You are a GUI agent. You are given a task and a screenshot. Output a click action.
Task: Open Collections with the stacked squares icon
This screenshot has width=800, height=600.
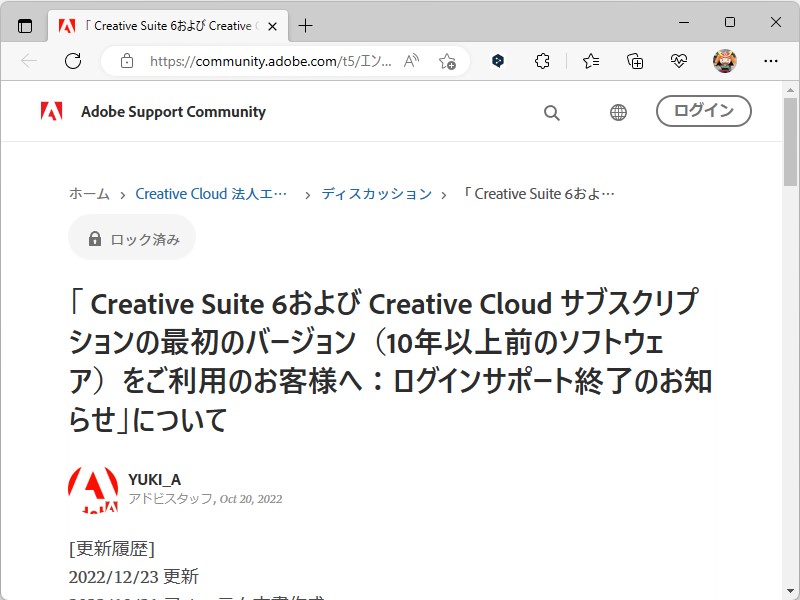[x=634, y=61]
